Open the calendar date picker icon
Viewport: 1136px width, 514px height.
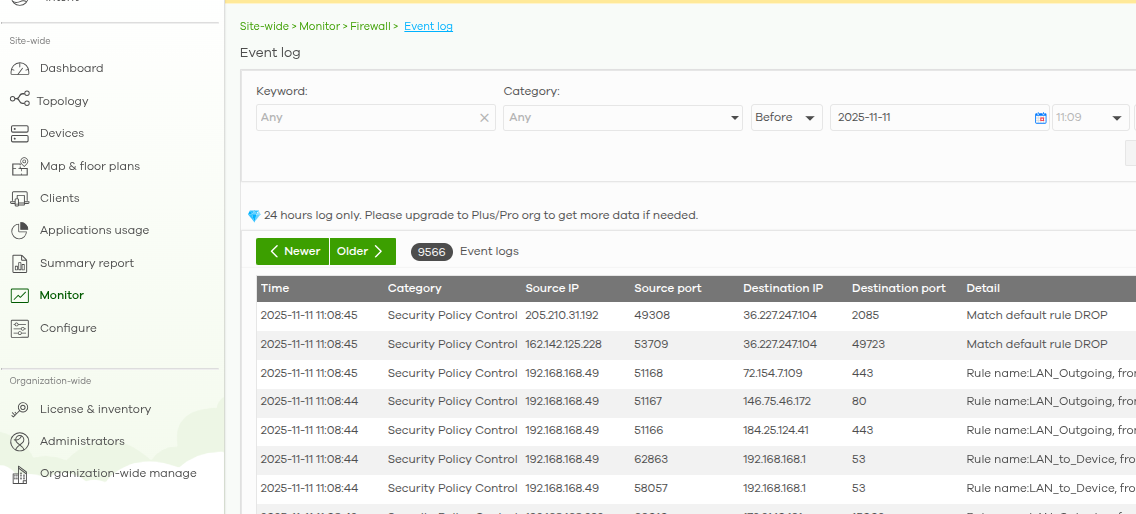tap(1040, 117)
